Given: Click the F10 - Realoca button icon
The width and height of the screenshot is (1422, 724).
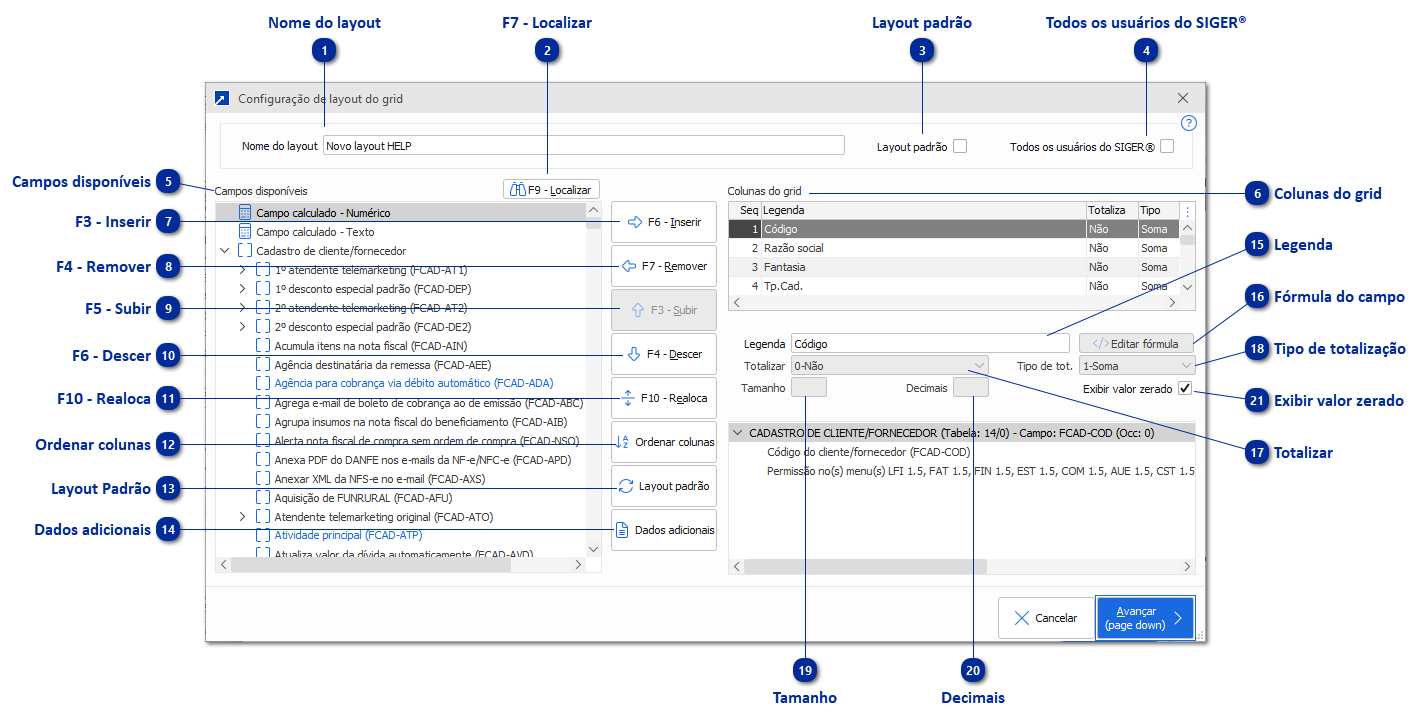Looking at the screenshot, I should coord(628,398).
